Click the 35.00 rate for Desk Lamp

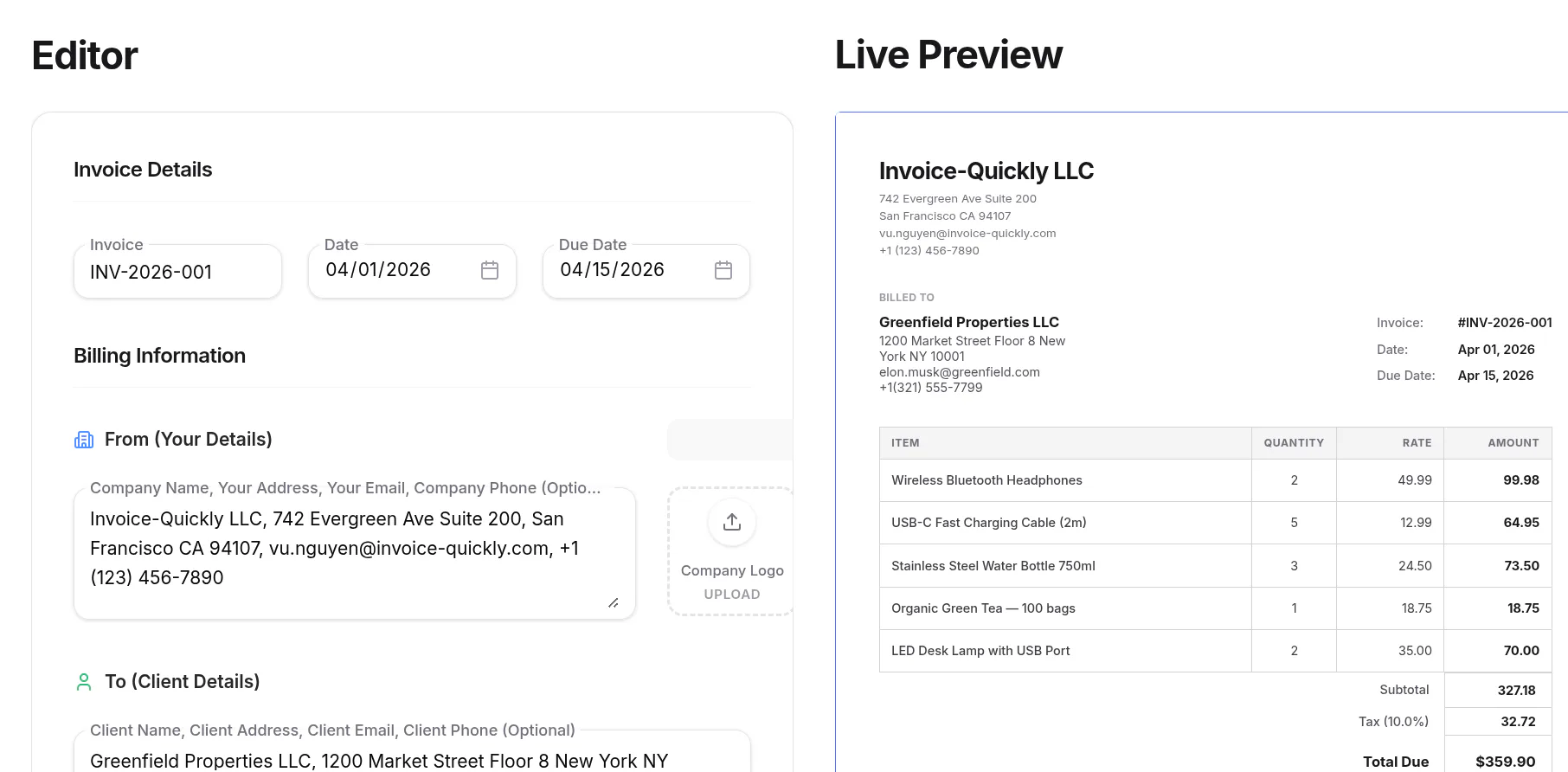coord(1415,651)
